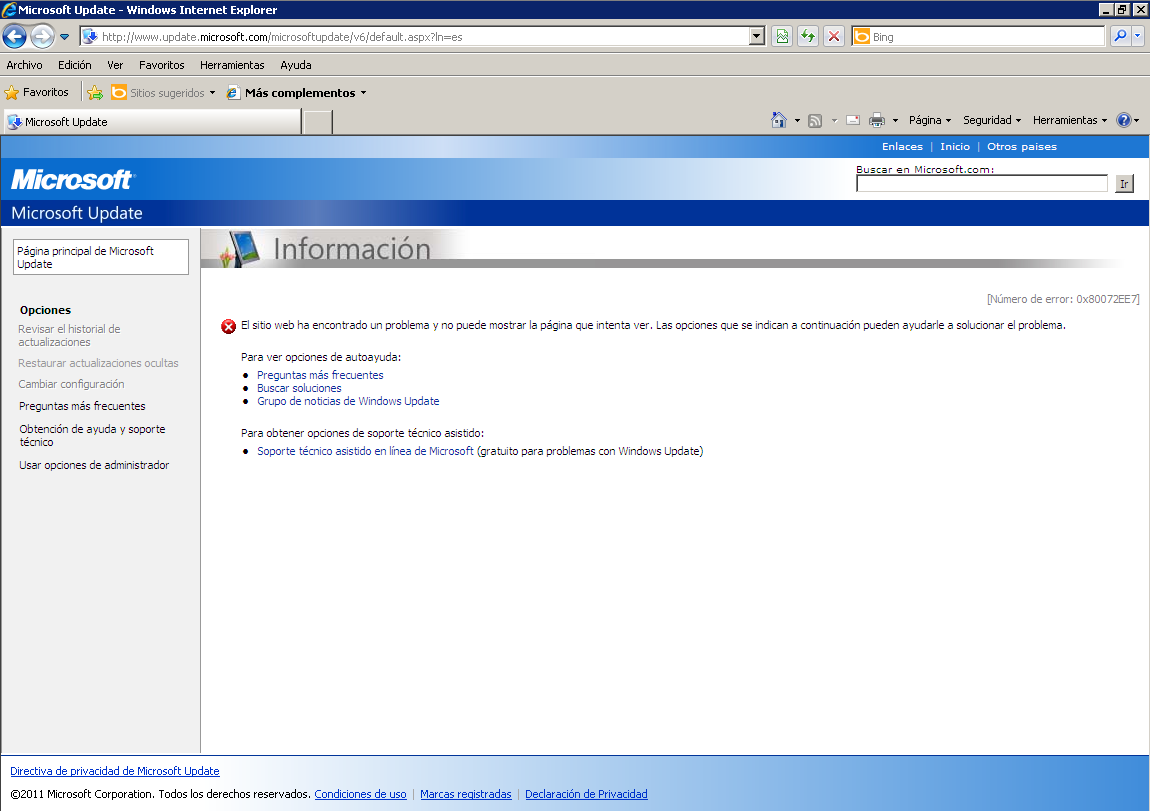Select the Microsoft Update browser tab
The image size is (1150, 811).
[x=153, y=122]
